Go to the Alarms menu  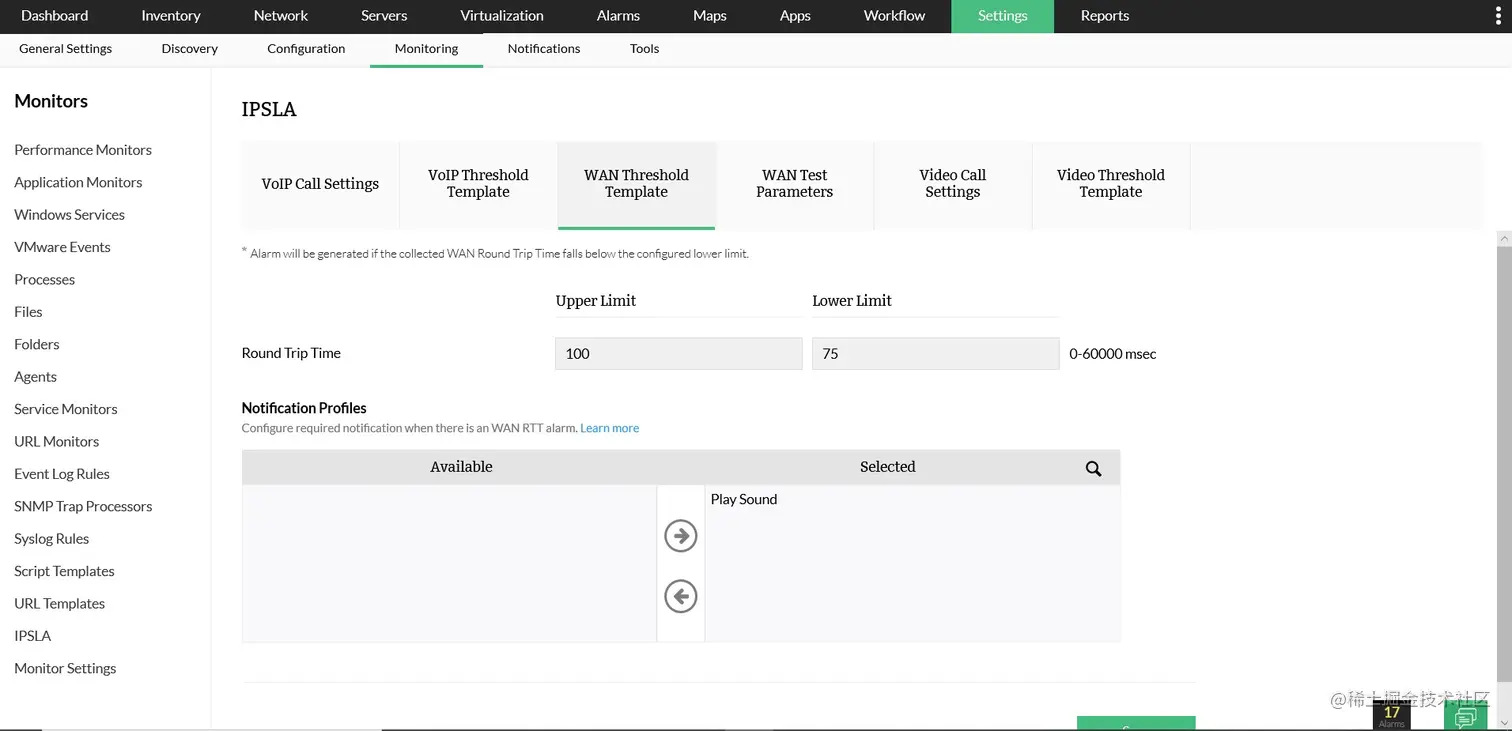coord(617,16)
